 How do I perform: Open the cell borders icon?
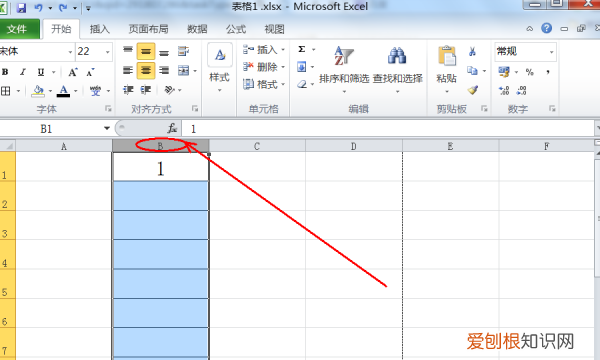6,91
